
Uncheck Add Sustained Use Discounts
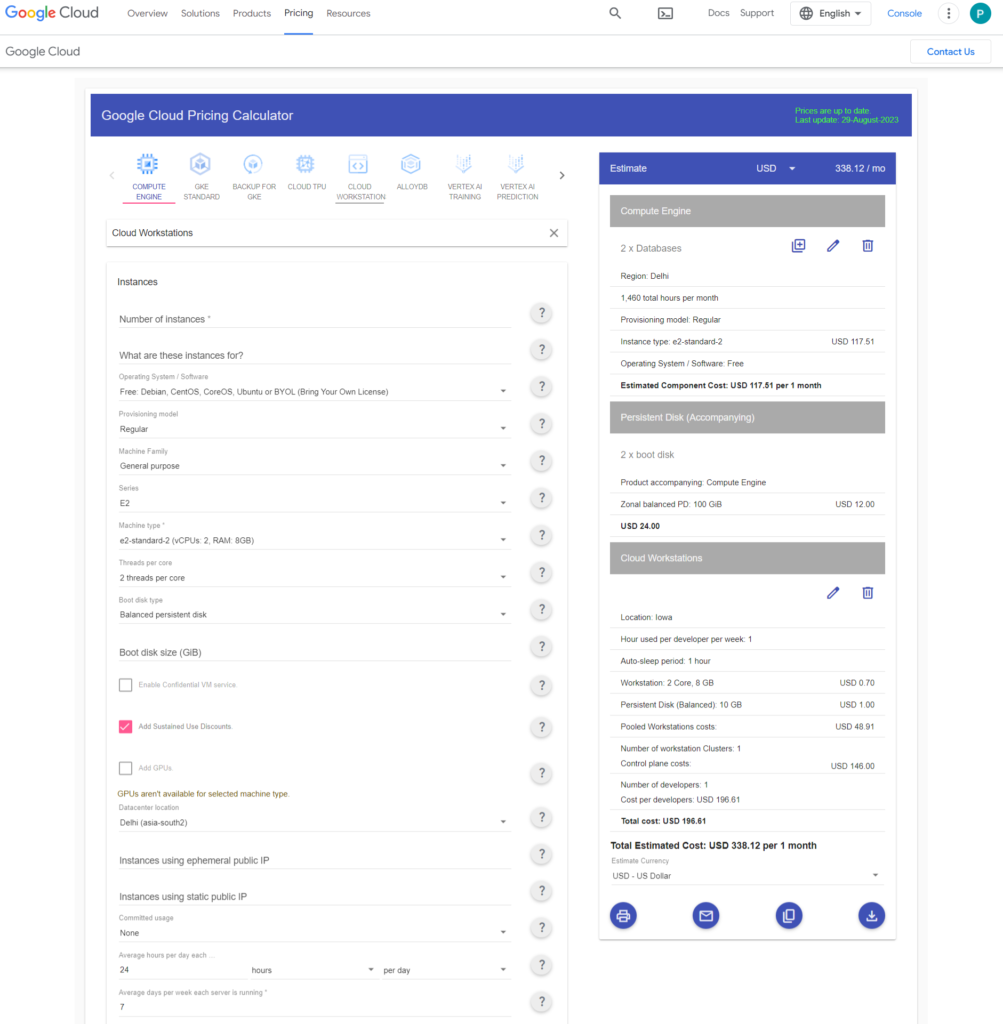coord(125,727)
